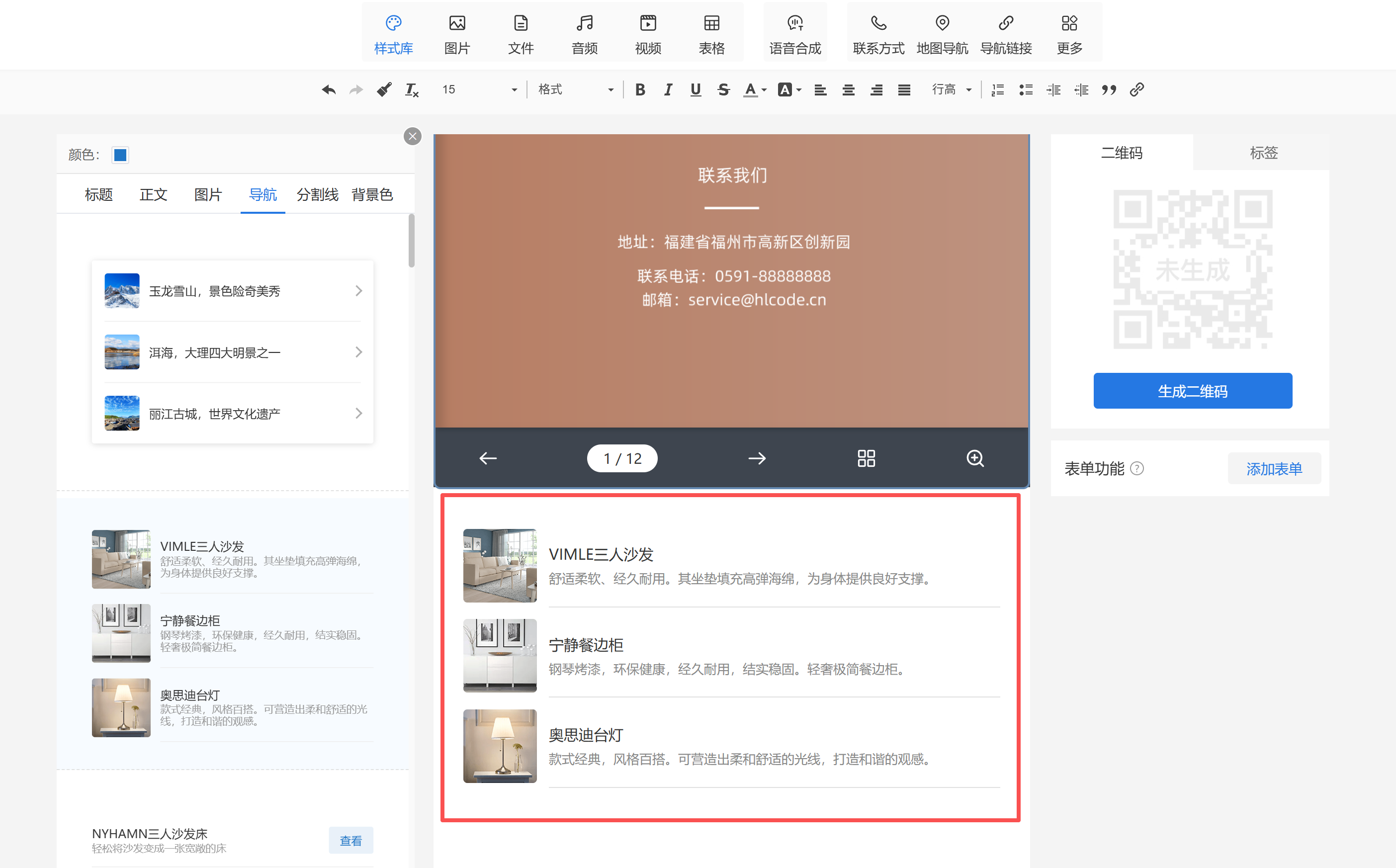Click the 生成二维码 button
1396x868 pixels.
click(1192, 391)
